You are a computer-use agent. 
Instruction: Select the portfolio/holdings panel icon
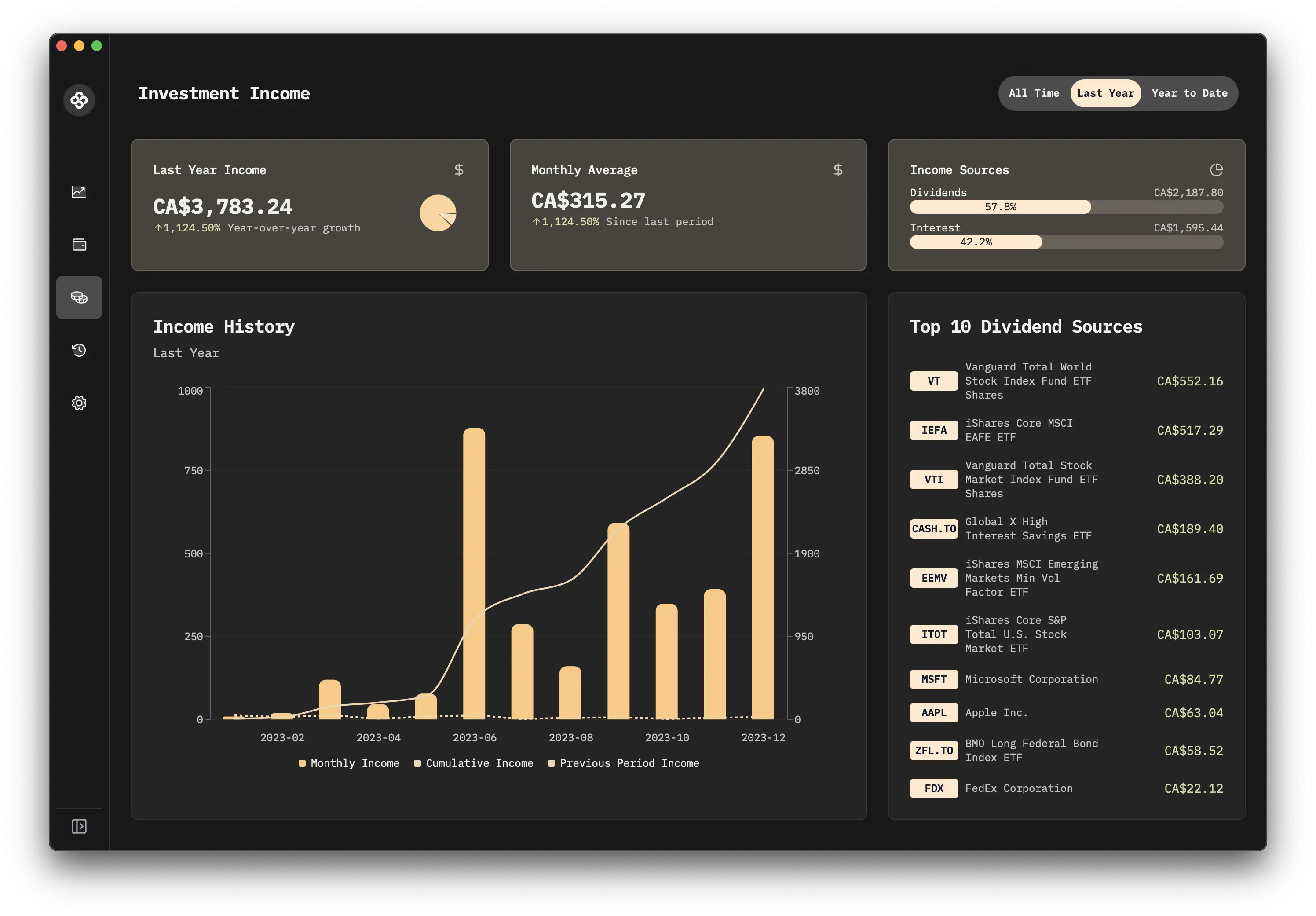pyautogui.click(x=80, y=244)
